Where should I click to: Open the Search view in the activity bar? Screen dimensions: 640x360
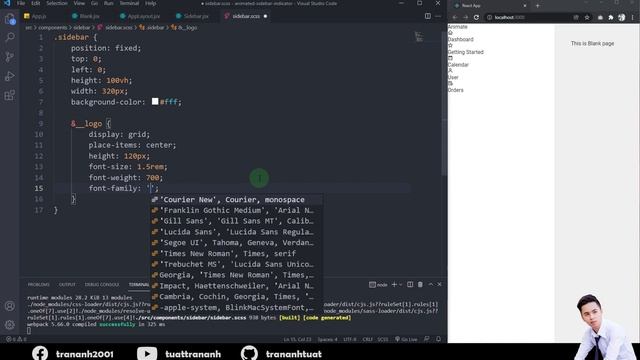click(x=10, y=38)
